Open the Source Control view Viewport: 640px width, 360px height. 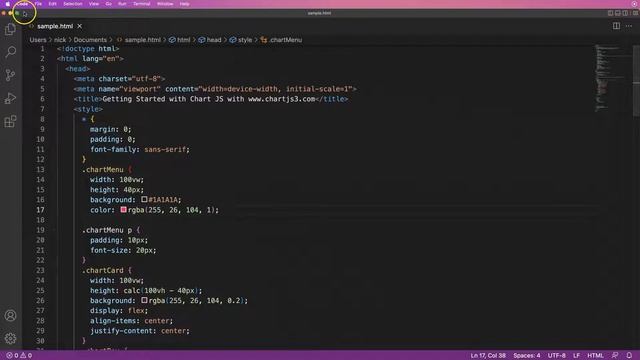pos(10,75)
